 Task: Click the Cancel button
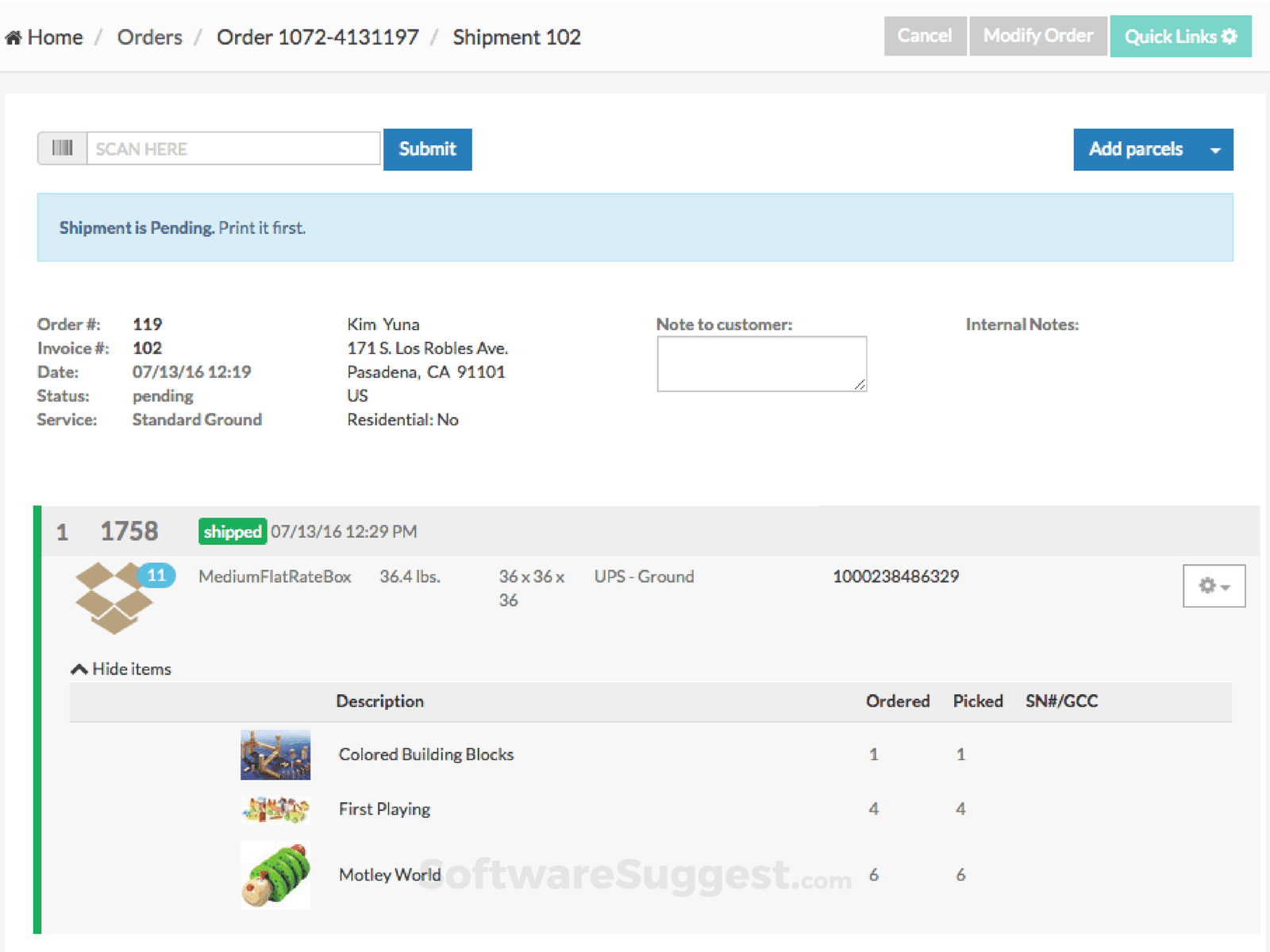pos(925,36)
